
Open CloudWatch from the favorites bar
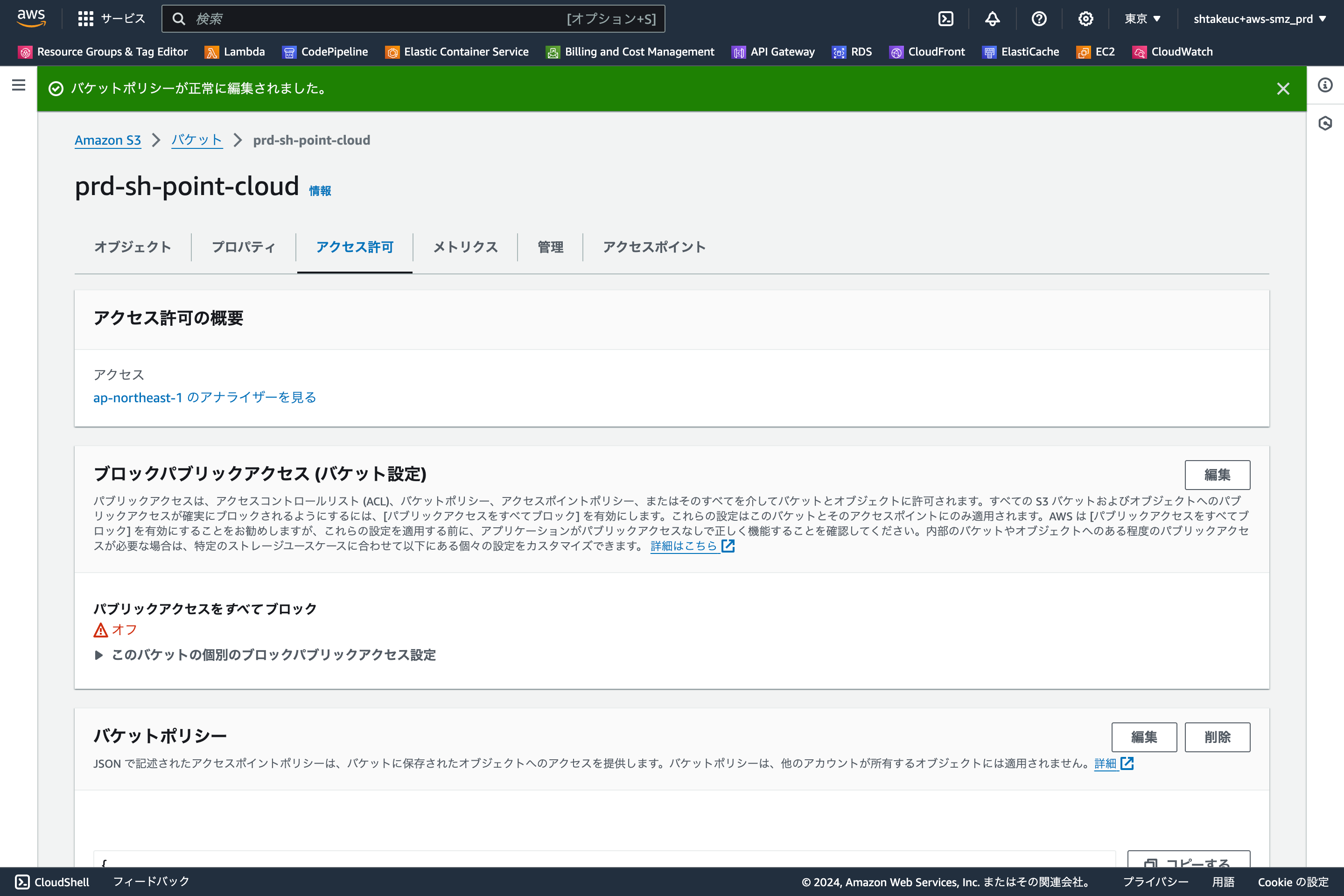[x=1181, y=51]
